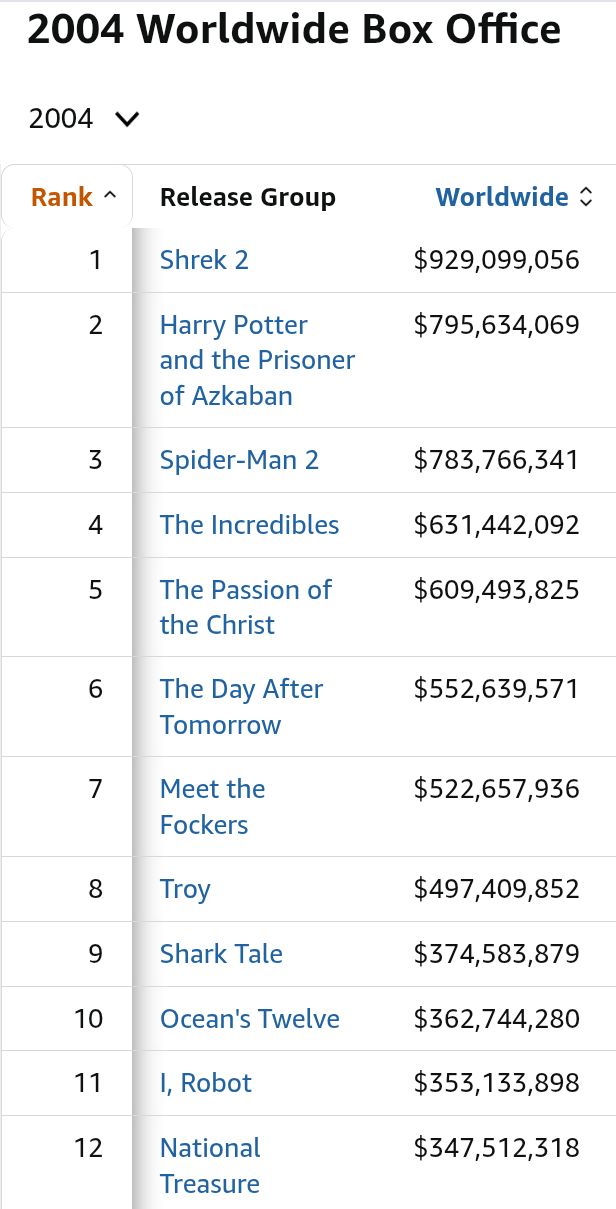
Task: Select the Troy link
Action: point(185,889)
